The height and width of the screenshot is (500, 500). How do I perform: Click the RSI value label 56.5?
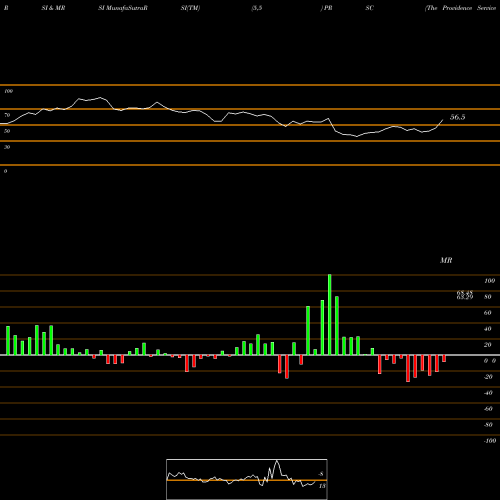tap(457, 117)
